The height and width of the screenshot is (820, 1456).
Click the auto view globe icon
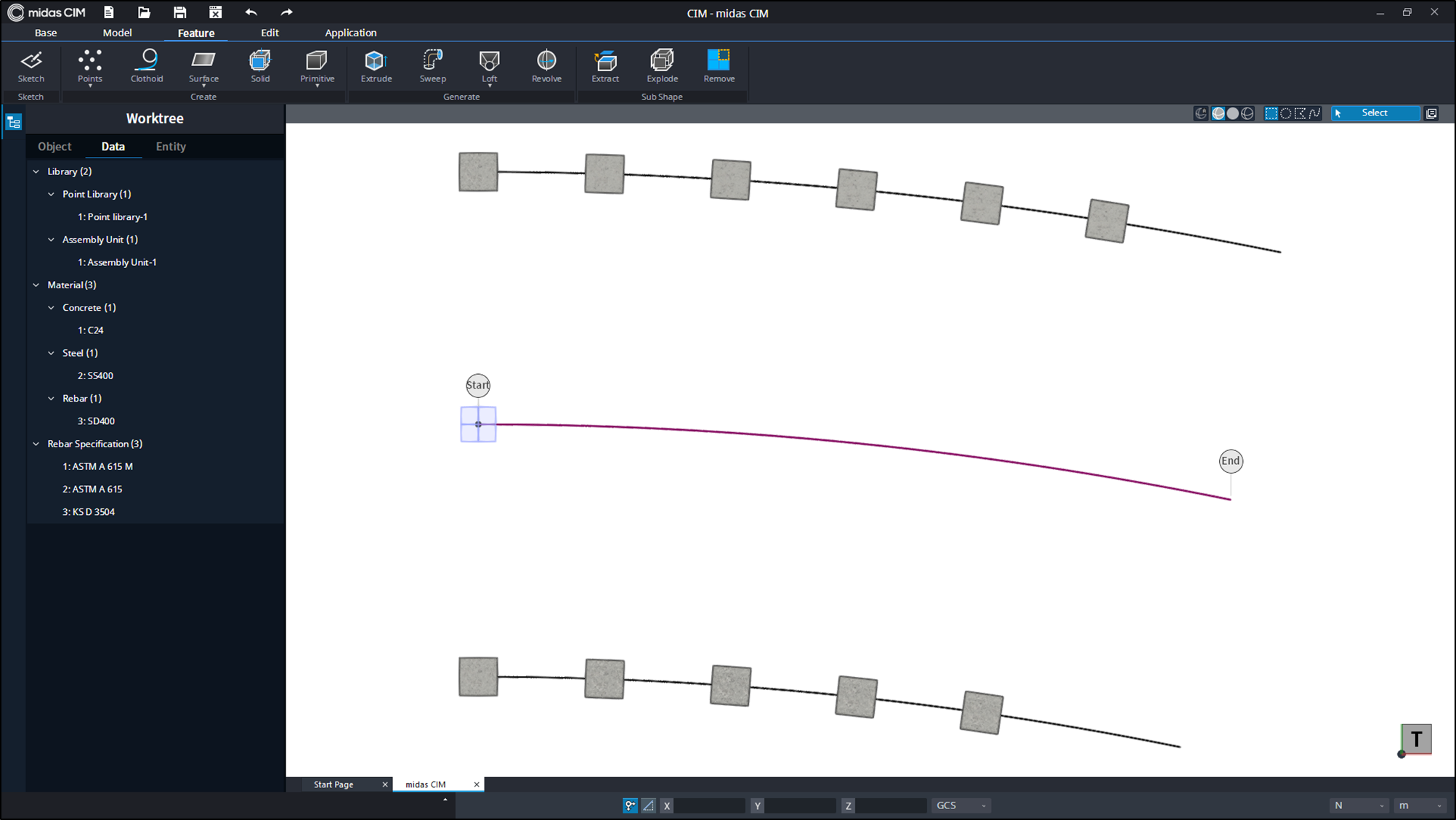pos(1201,113)
